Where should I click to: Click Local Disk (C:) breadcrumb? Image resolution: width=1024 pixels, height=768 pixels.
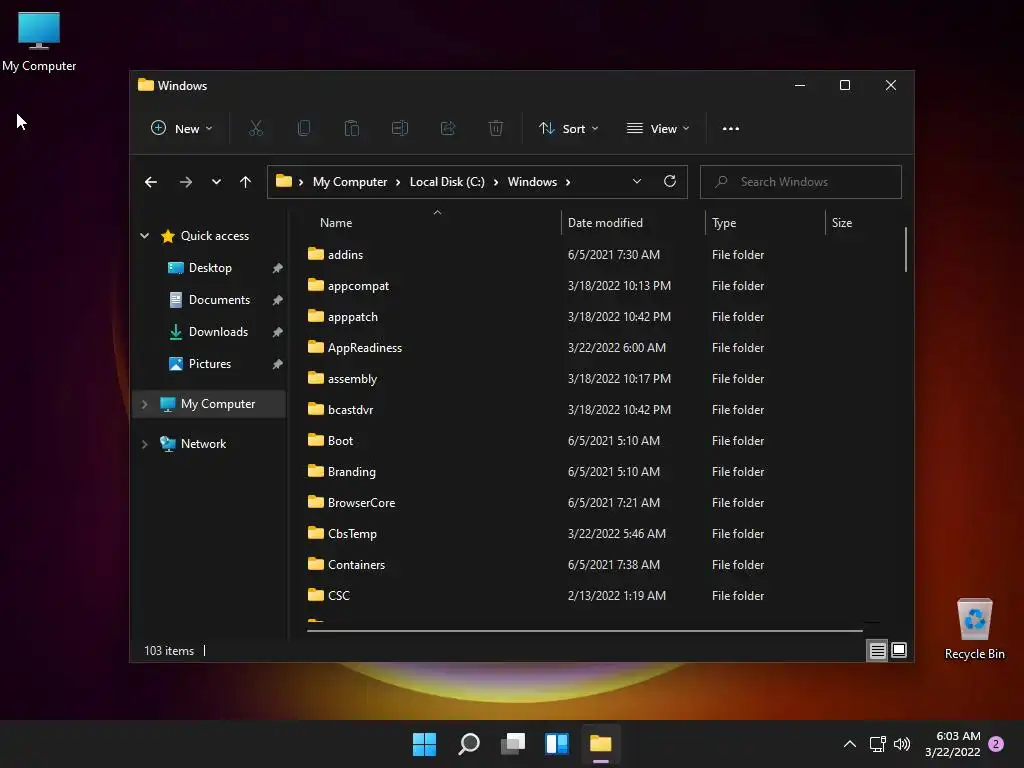[447, 182]
